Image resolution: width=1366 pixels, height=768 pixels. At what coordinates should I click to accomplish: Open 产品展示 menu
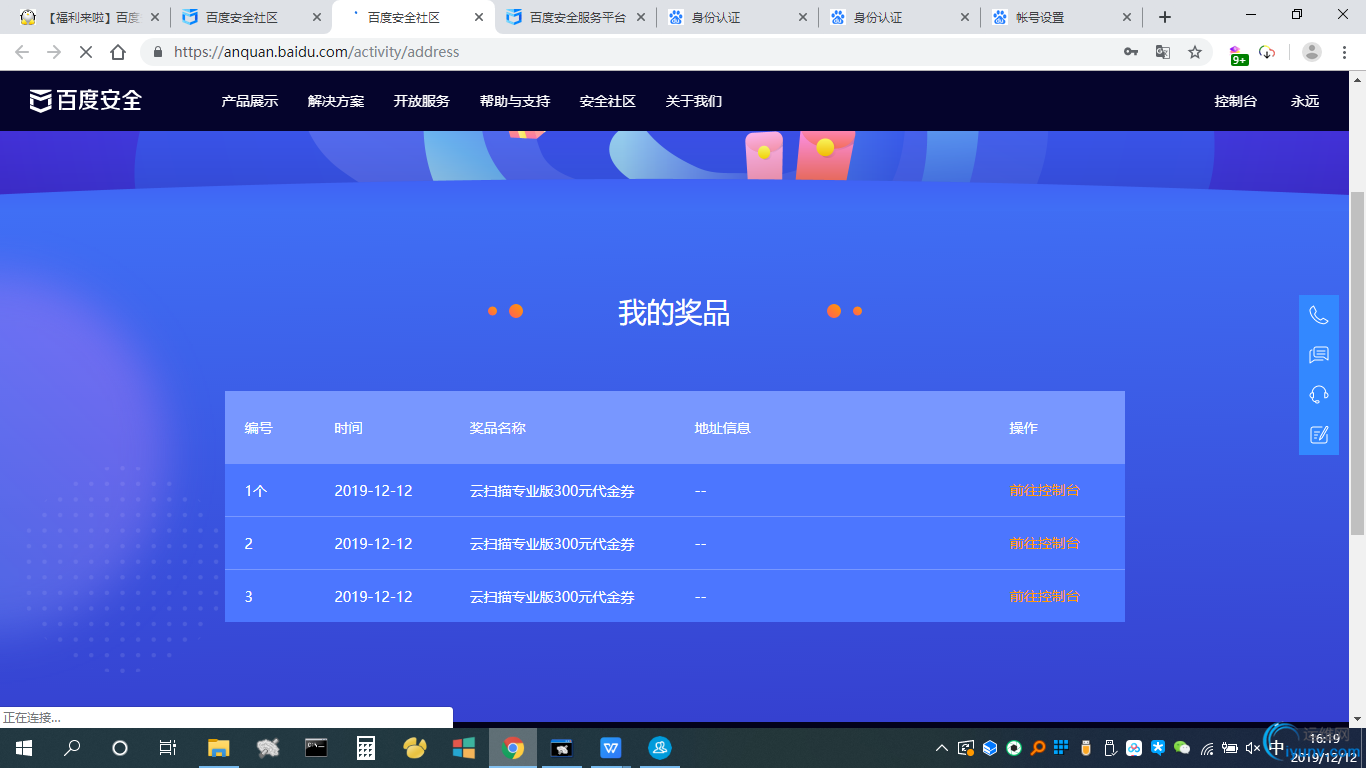250,101
